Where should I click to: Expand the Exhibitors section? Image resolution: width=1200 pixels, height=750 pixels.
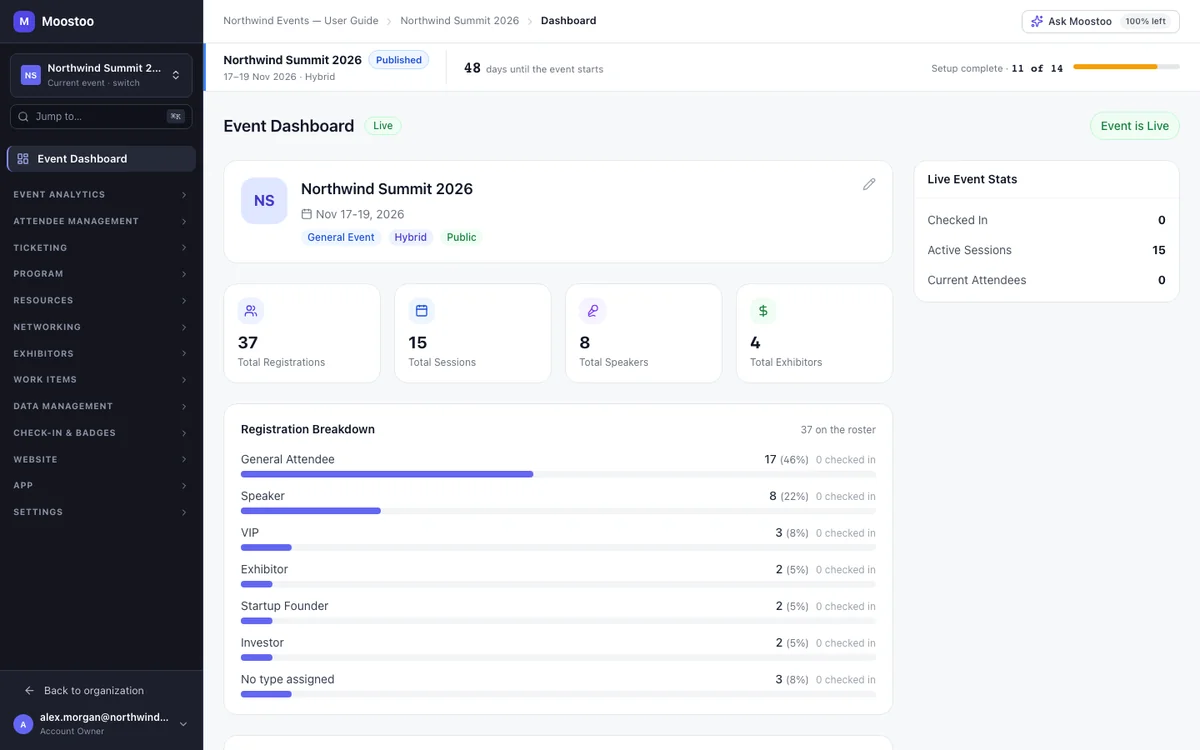click(x=101, y=354)
